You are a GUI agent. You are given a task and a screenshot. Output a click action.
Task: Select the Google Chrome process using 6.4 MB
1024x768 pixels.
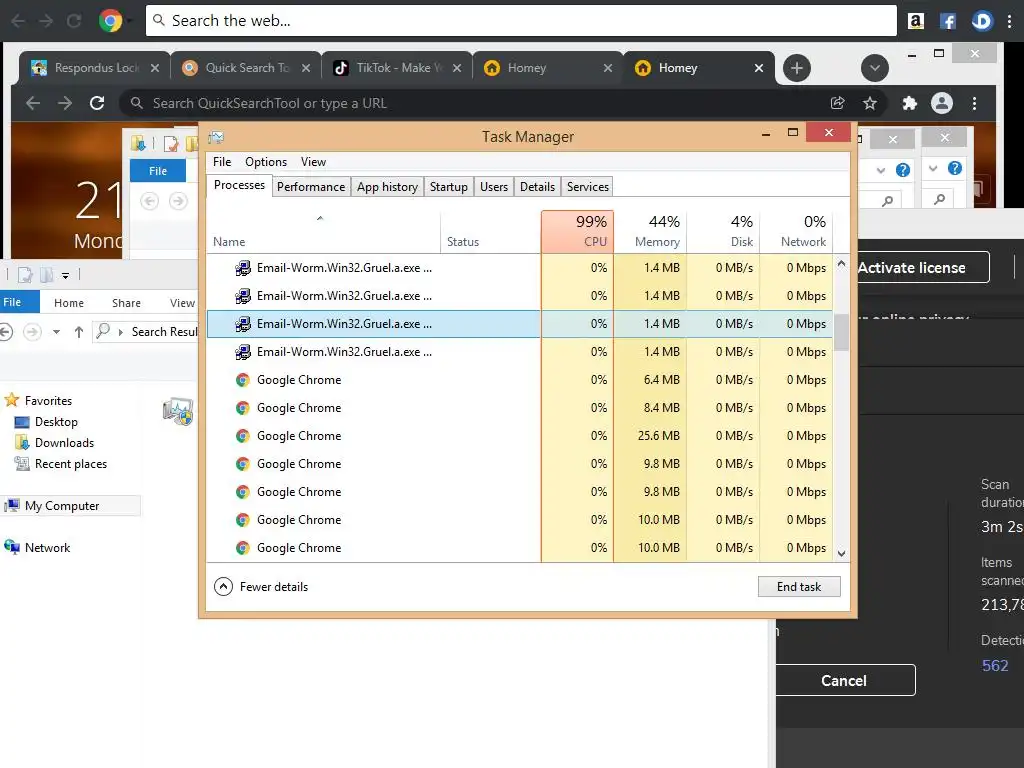coord(519,379)
